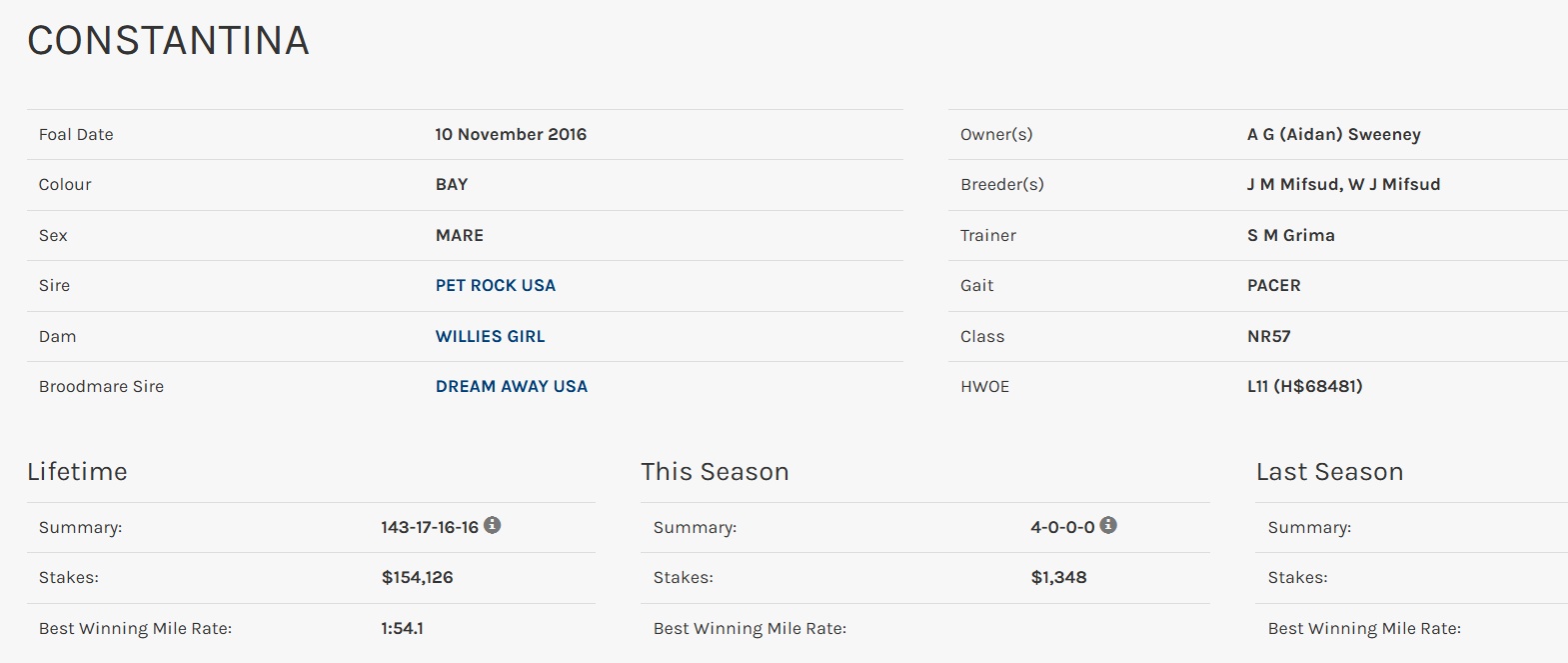This screenshot has width=1568, height=663.
Task: Click the trainer name S M Grima
Action: [x=1290, y=236]
